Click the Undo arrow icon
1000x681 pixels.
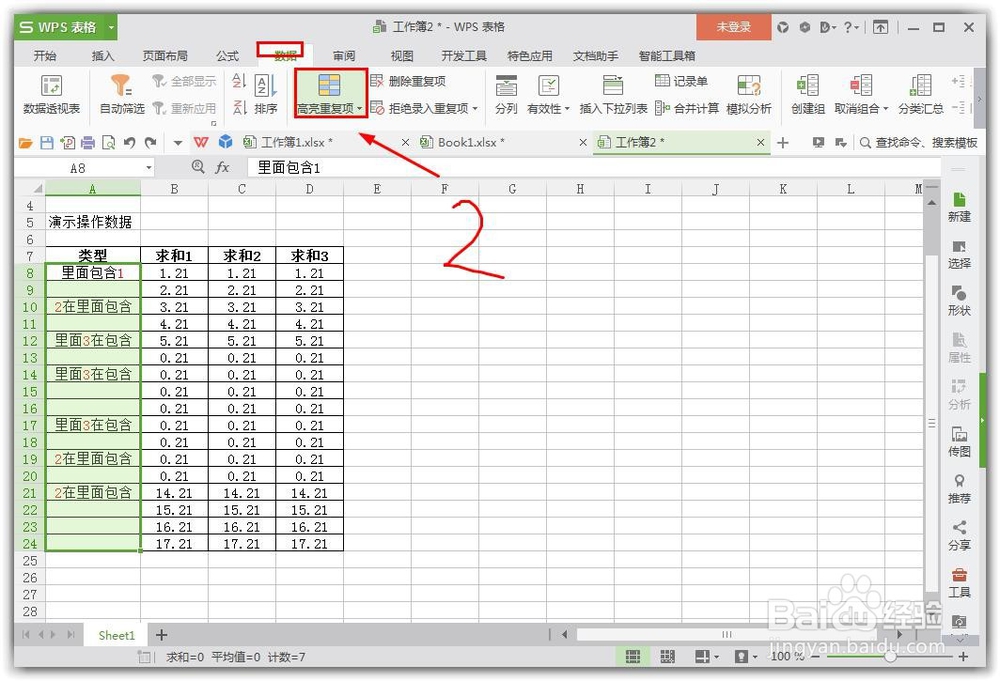coord(129,143)
